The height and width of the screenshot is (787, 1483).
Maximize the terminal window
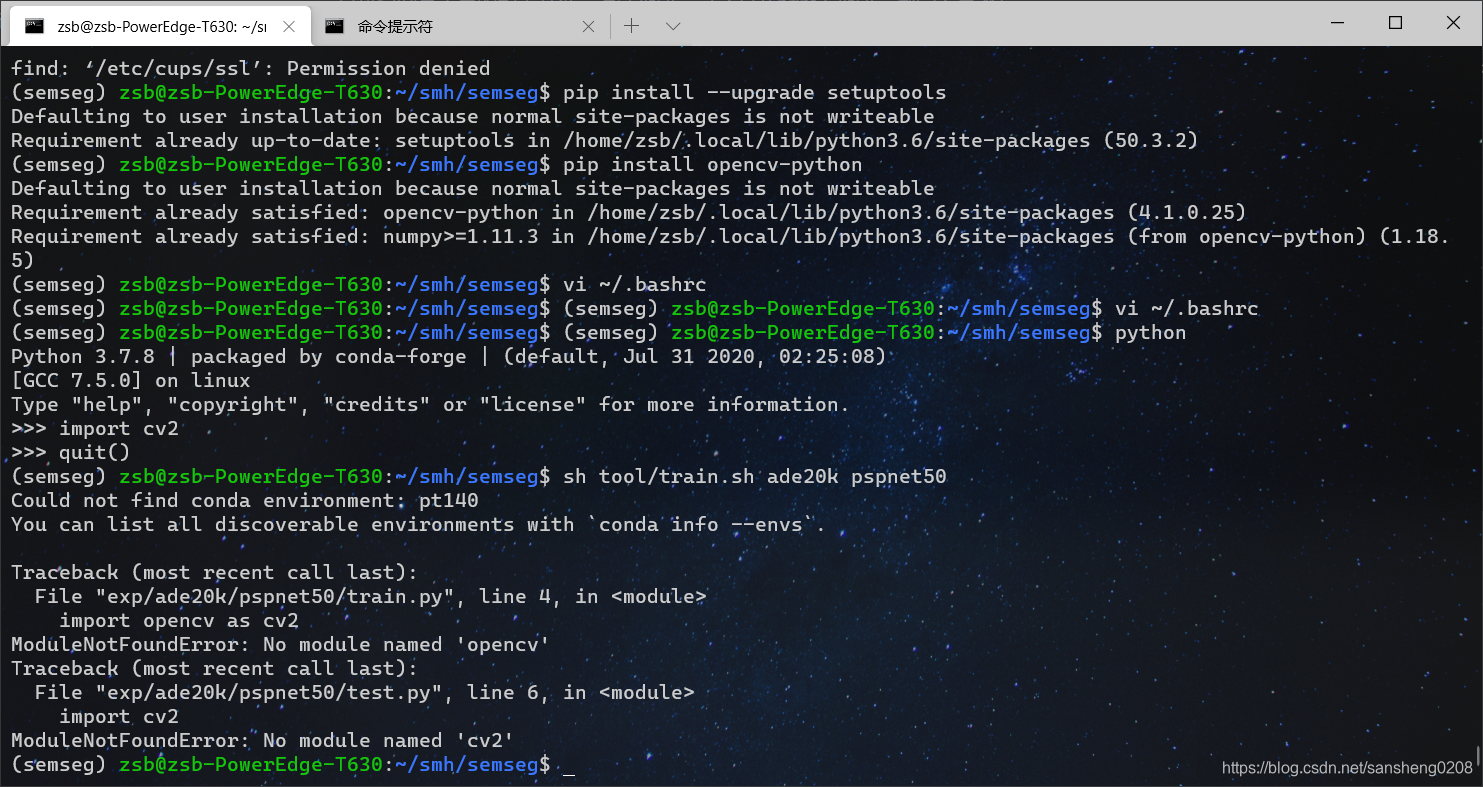coord(1396,23)
